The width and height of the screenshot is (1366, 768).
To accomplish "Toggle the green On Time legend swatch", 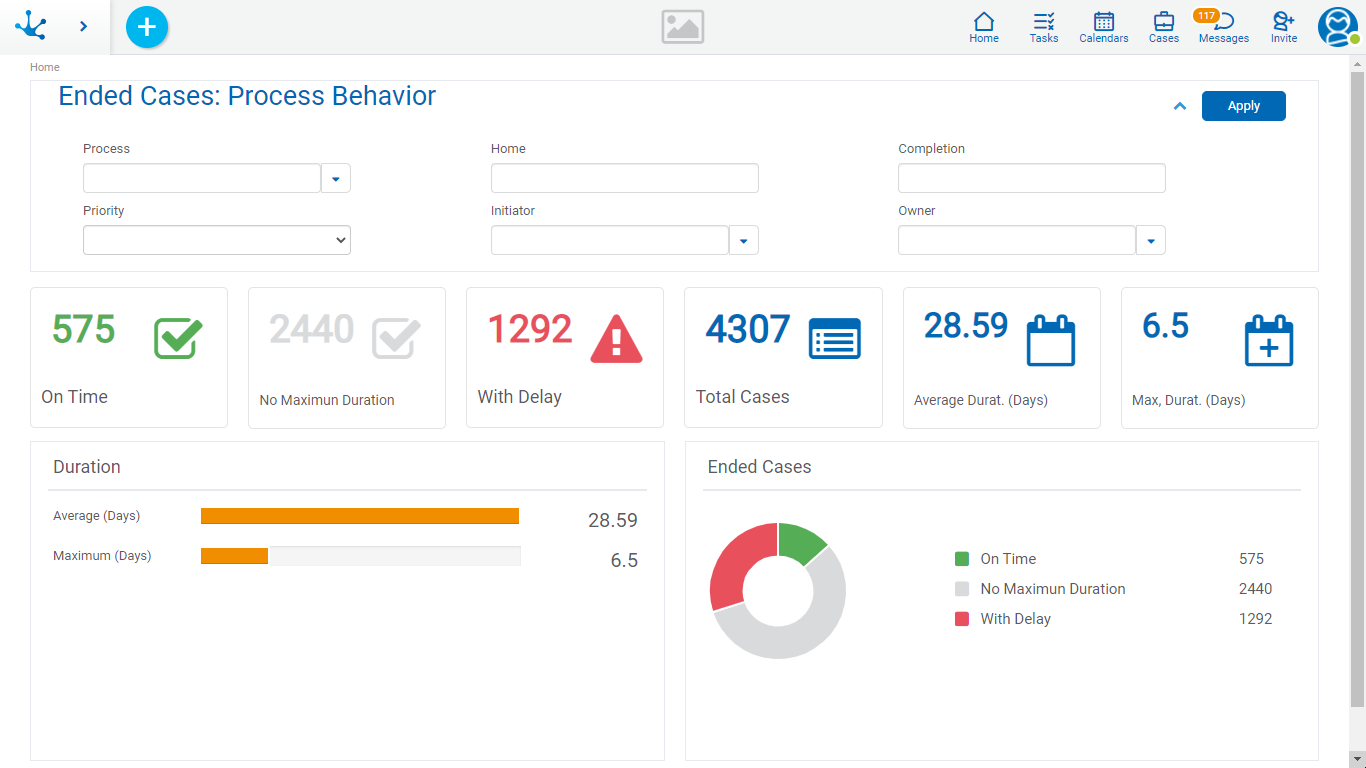I will tap(962, 559).
